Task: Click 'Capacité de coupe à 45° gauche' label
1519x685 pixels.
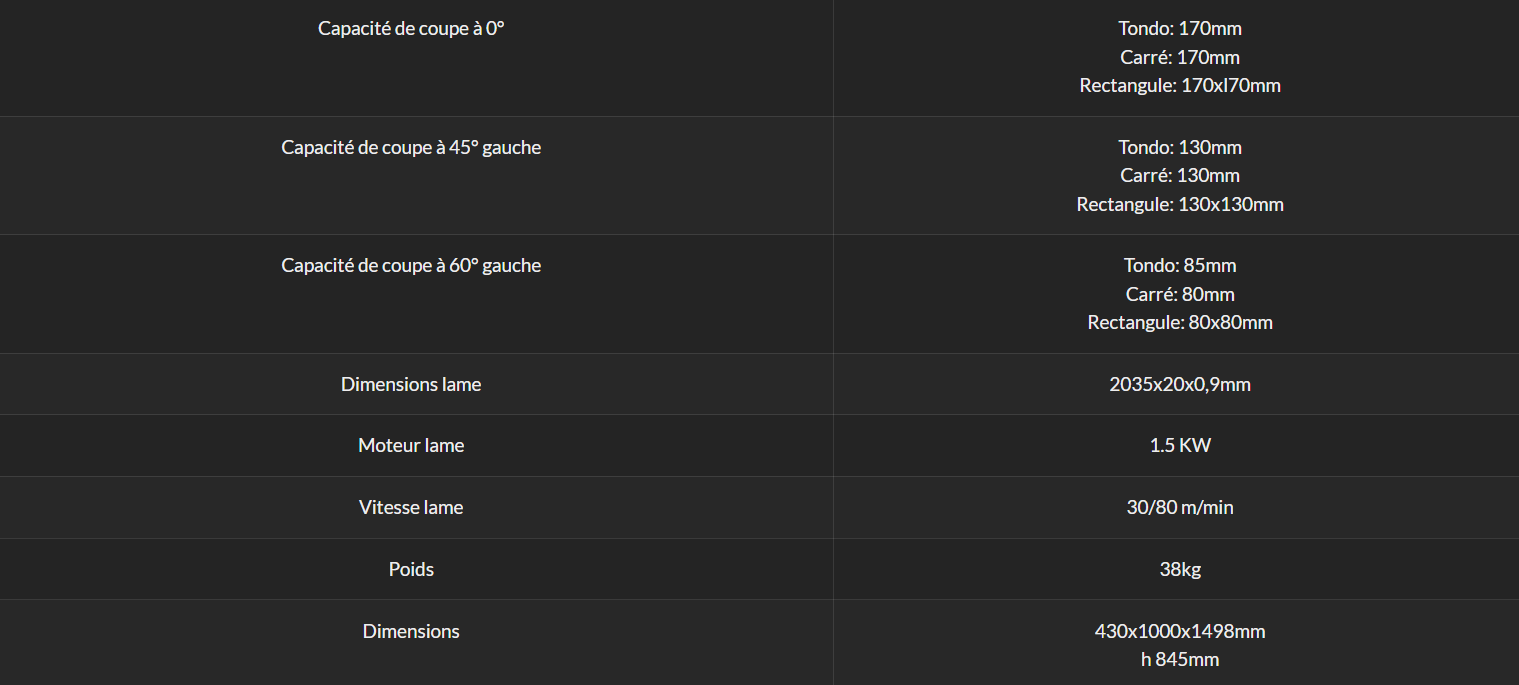Action: (411, 147)
